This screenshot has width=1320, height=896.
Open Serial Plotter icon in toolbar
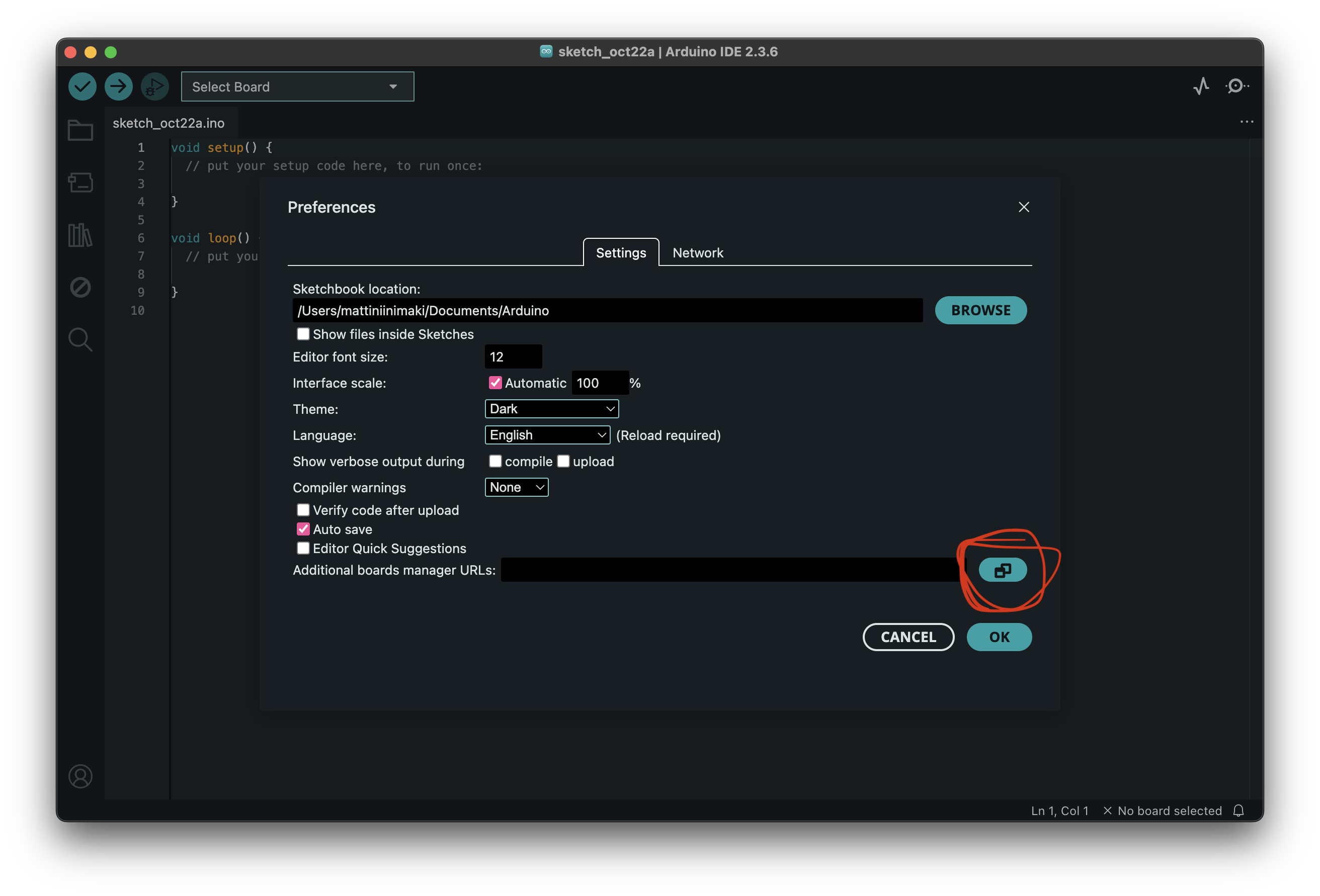[x=1201, y=86]
